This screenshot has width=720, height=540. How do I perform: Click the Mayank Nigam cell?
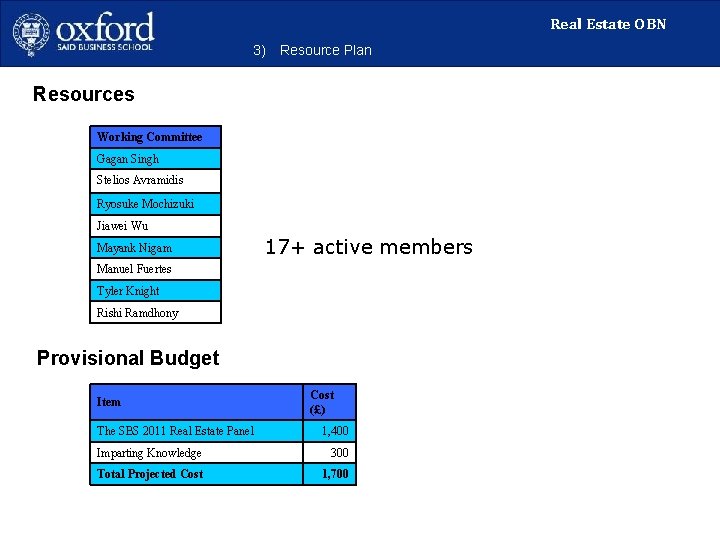click(x=156, y=248)
